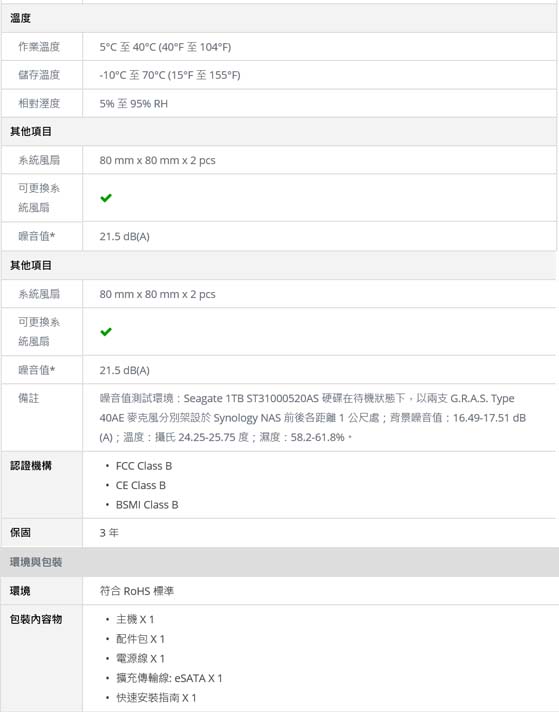The image size is (559, 712).
Task: Click the 包裝內容物 row header
Action: point(36,619)
